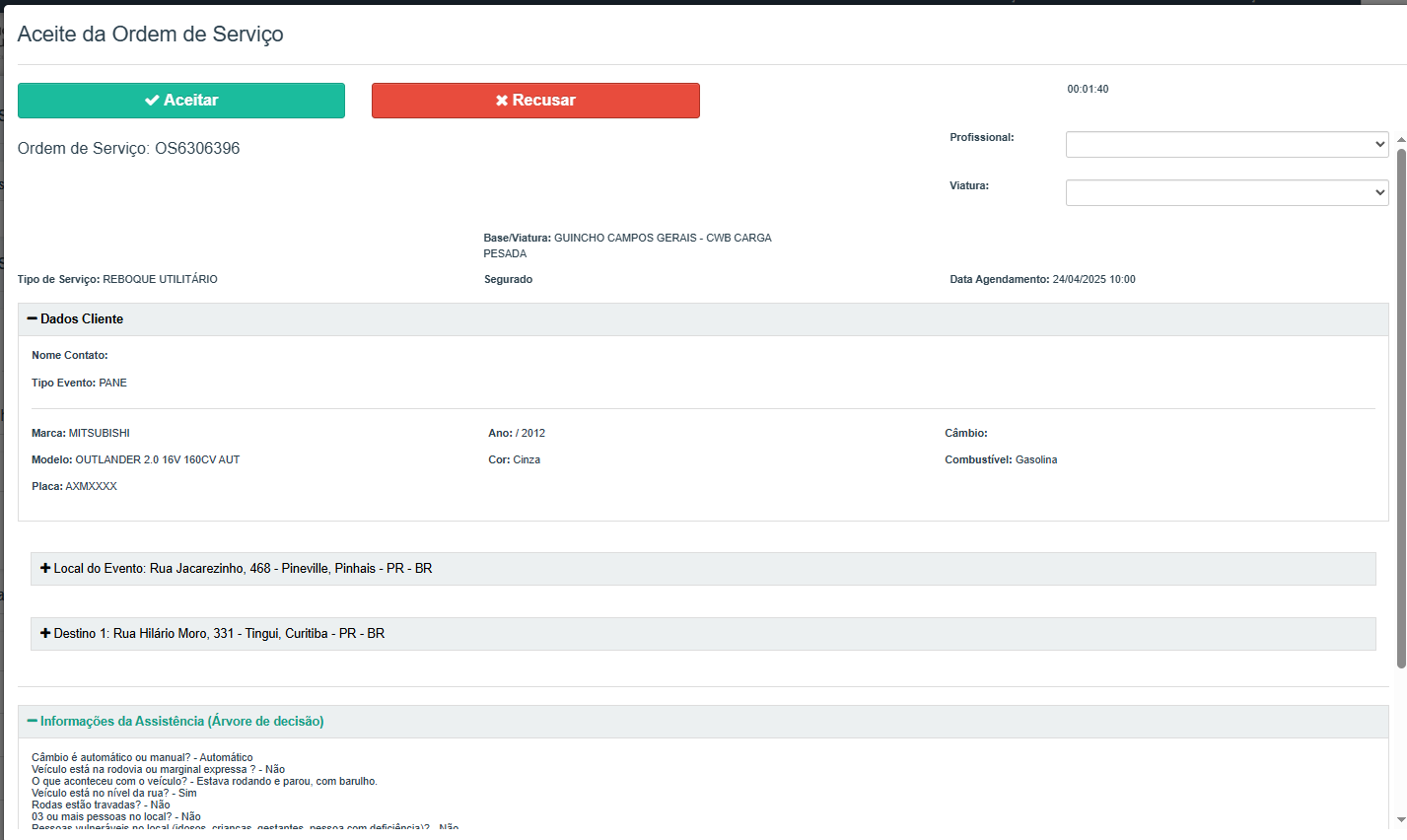Click the plus icon beside Local do Evento
Image resolution: width=1407 pixels, height=840 pixels.
[x=45, y=568]
